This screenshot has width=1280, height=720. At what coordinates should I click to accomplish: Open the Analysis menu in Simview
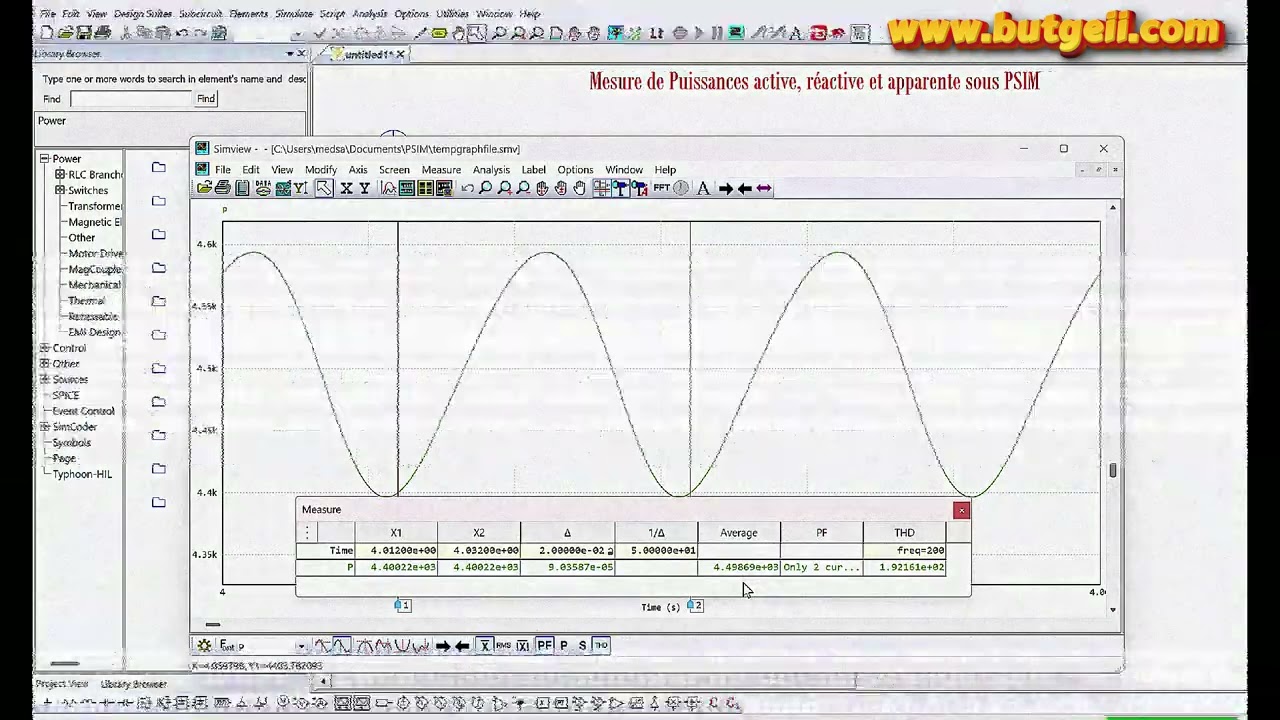click(x=491, y=170)
